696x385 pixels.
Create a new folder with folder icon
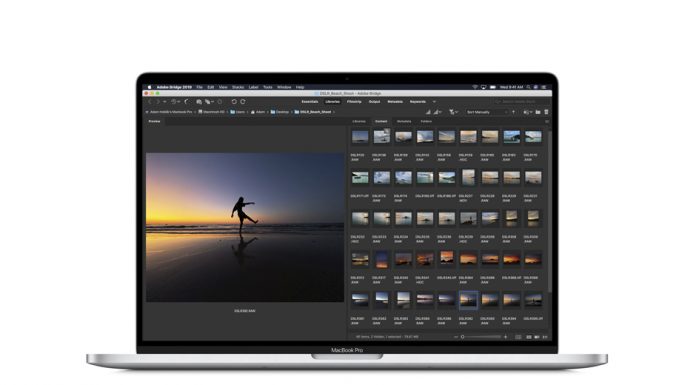coord(538,112)
